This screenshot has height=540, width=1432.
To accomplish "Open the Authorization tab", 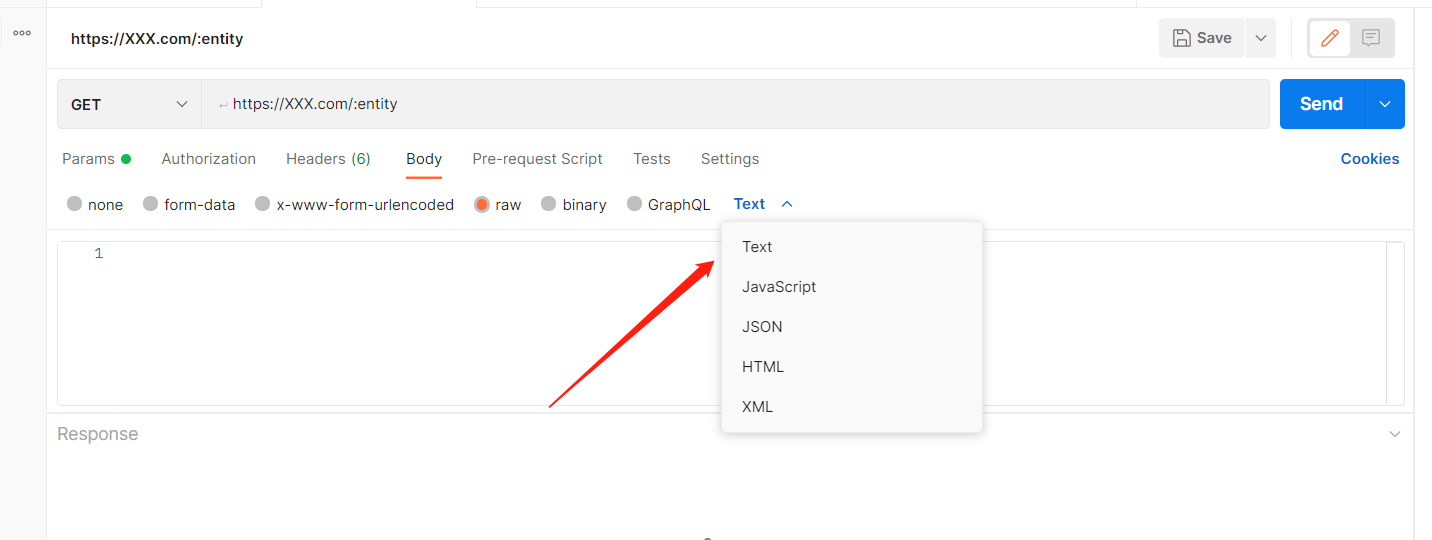I will point(209,159).
